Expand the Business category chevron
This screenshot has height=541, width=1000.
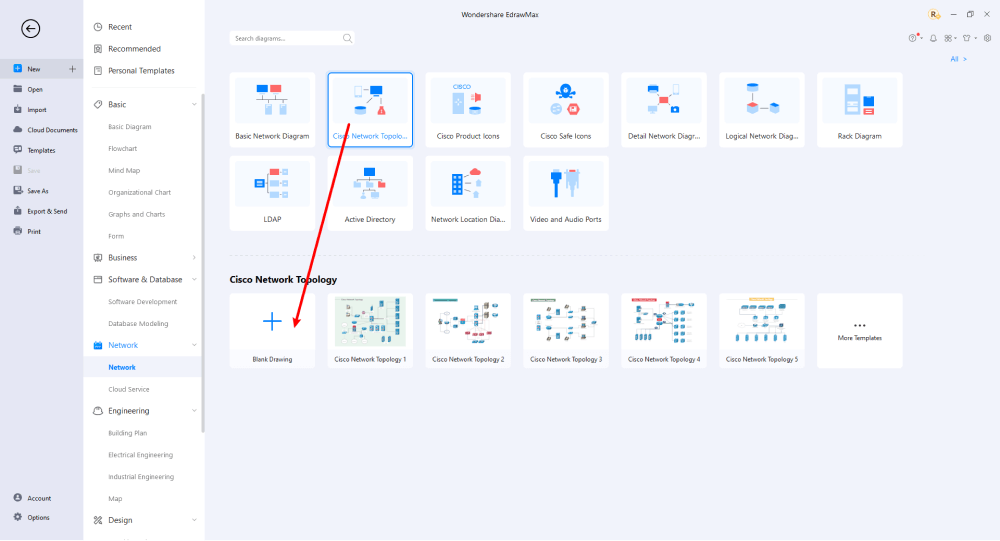pos(194,258)
